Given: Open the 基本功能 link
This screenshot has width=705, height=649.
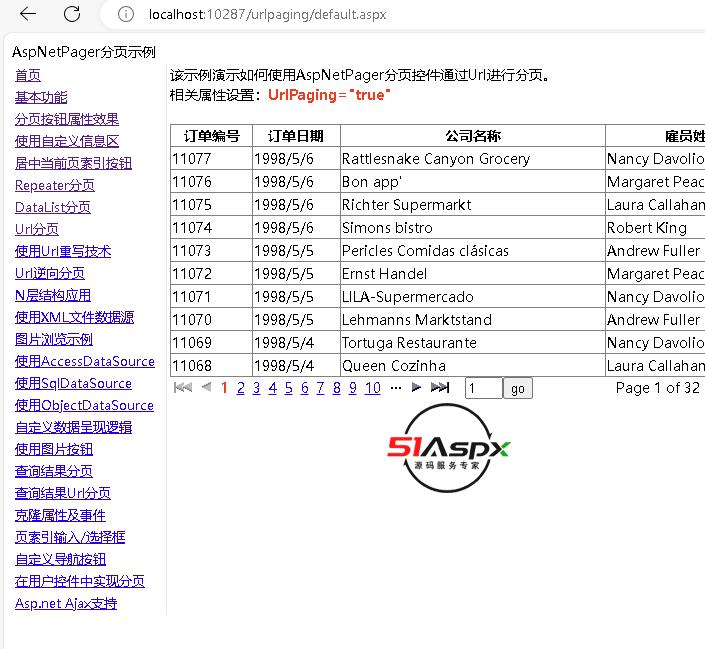Looking at the screenshot, I should pos(41,97).
